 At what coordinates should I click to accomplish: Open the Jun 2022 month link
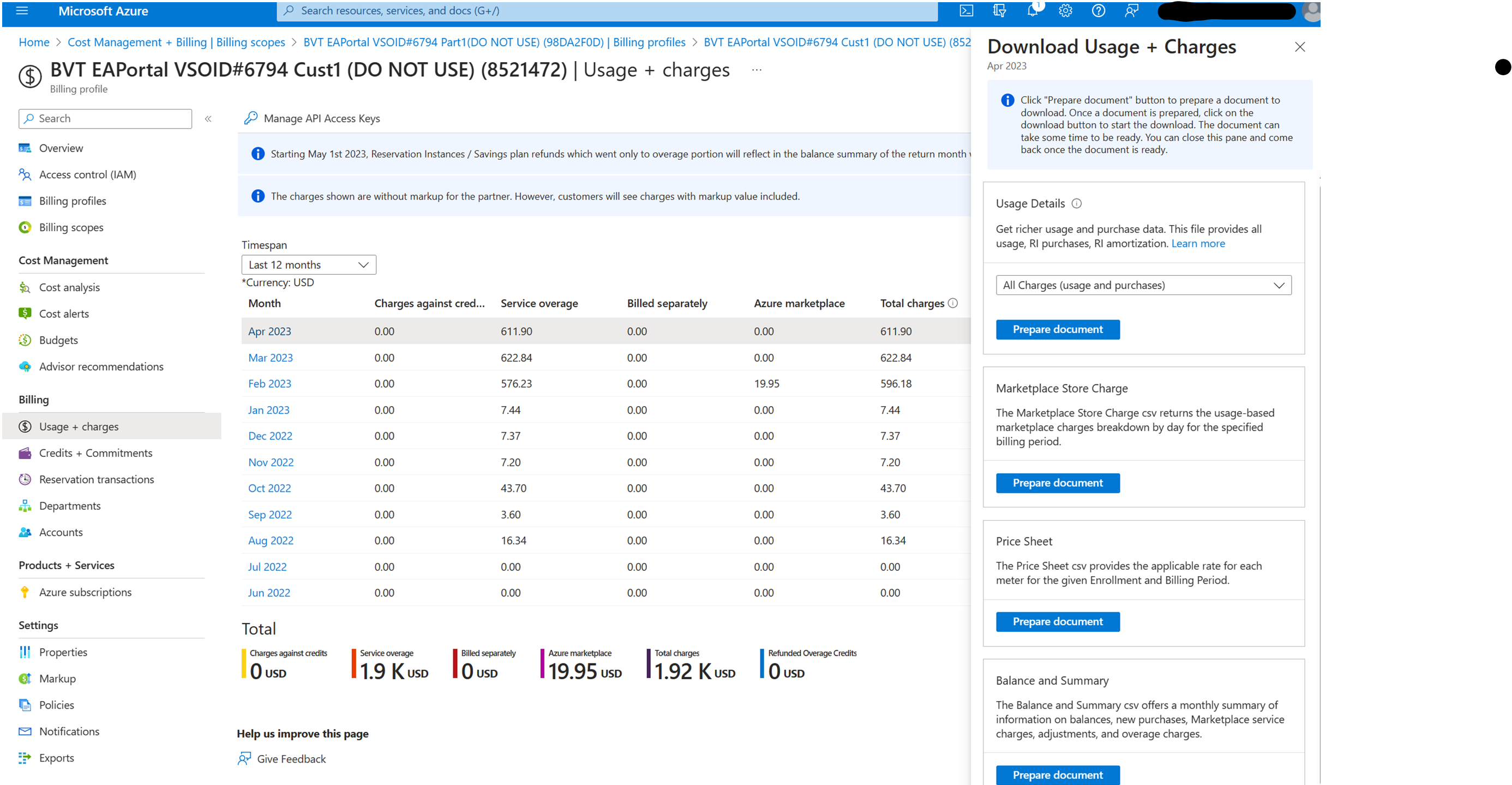coord(269,593)
